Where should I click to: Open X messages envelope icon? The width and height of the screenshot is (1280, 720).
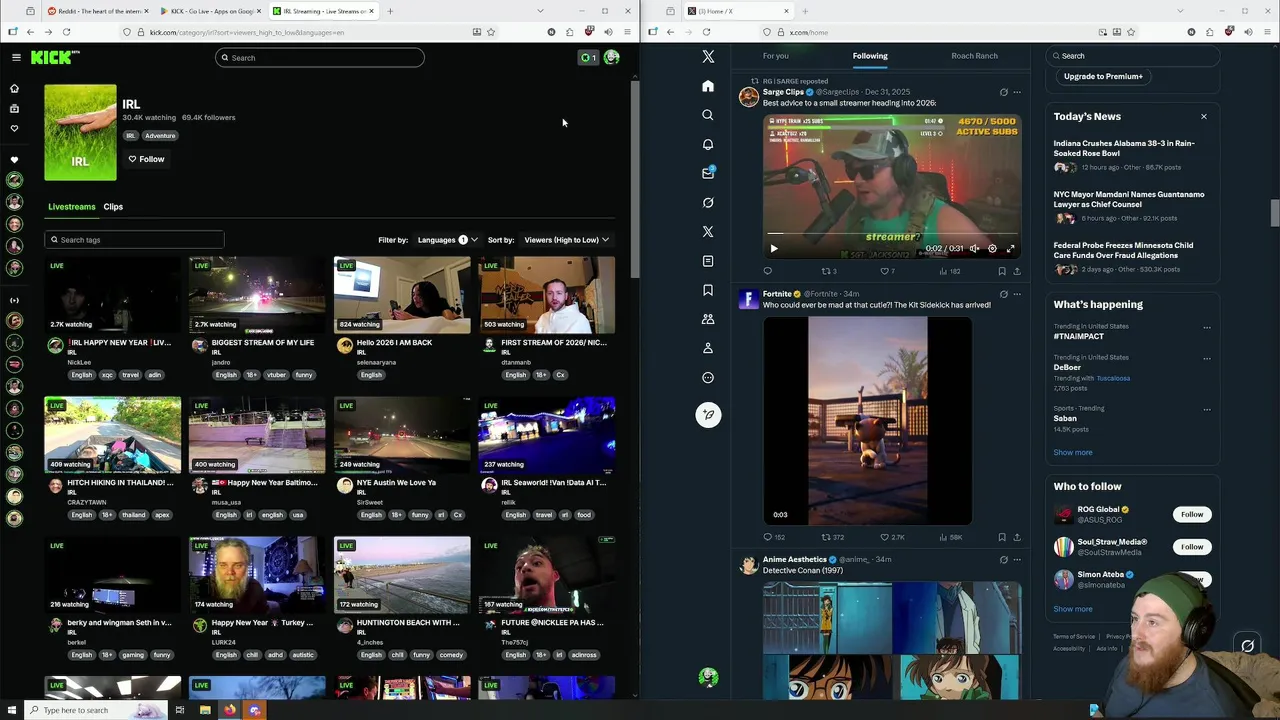click(708, 173)
